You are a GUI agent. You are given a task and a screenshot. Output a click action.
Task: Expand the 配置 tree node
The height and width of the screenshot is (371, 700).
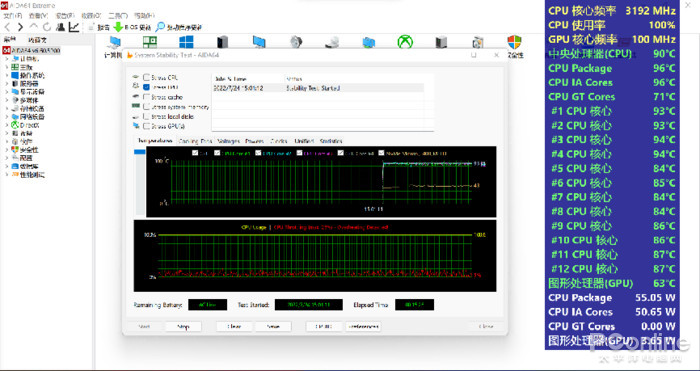[7, 158]
